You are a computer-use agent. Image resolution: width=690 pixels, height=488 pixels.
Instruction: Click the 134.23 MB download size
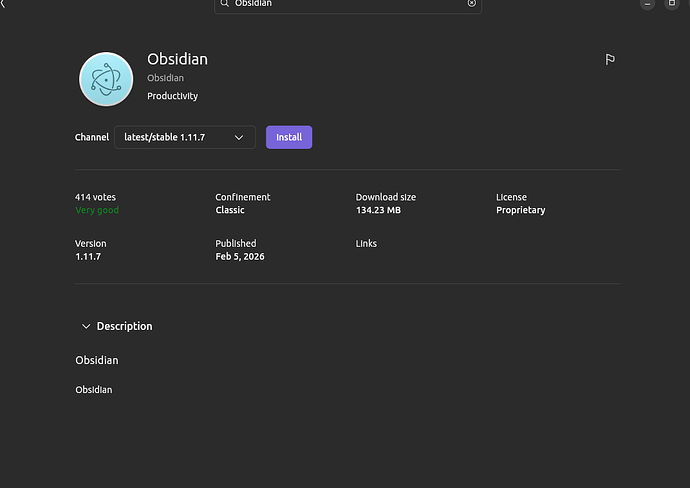380,210
